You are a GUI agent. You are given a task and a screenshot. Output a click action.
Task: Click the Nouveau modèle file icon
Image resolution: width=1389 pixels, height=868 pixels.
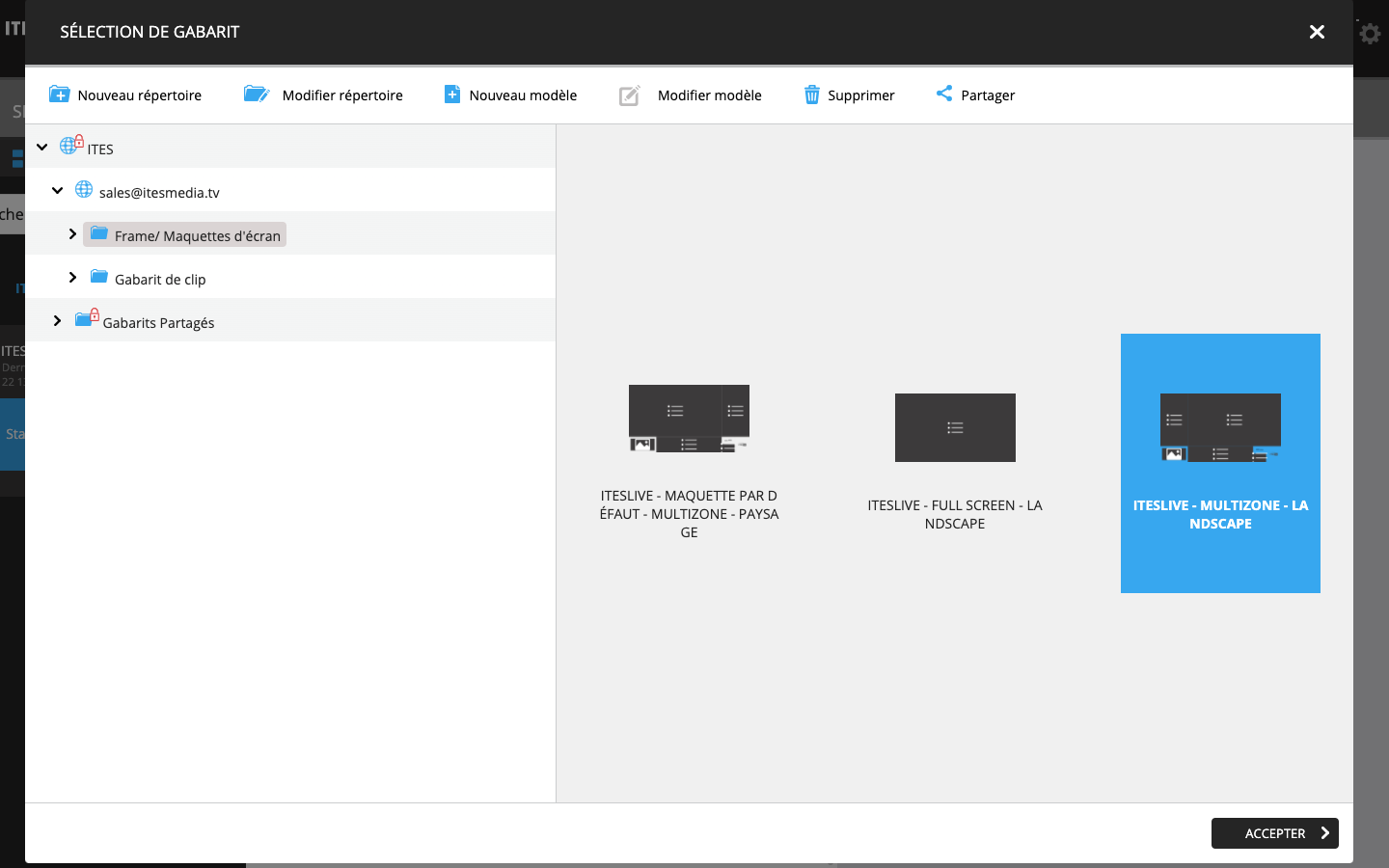tap(451, 94)
